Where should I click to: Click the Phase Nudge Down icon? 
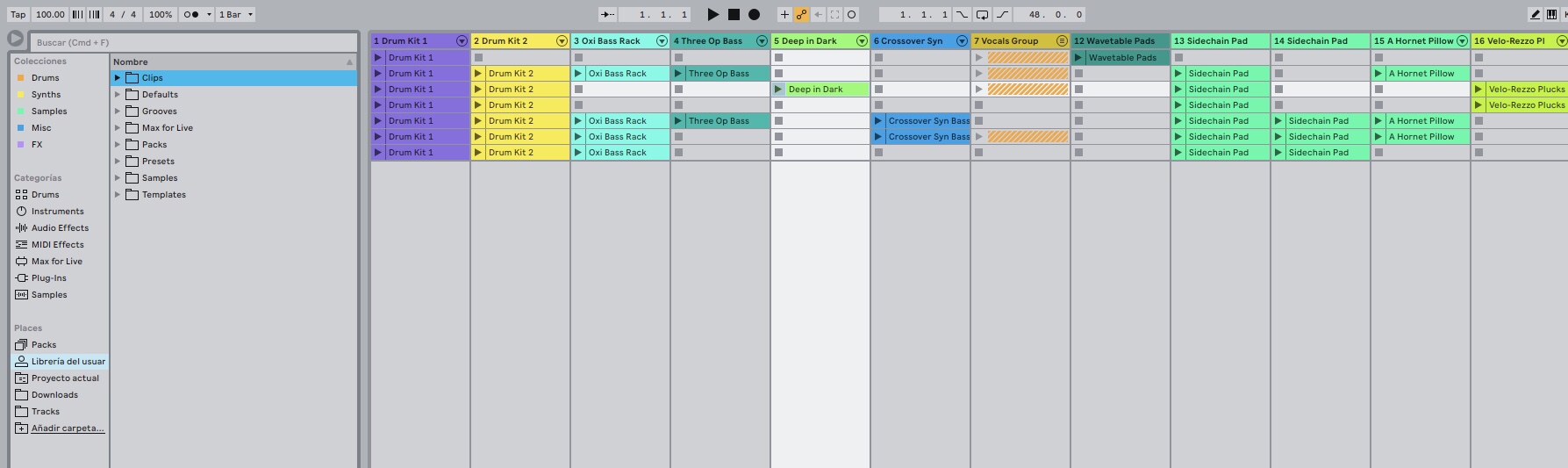[78, 14]
